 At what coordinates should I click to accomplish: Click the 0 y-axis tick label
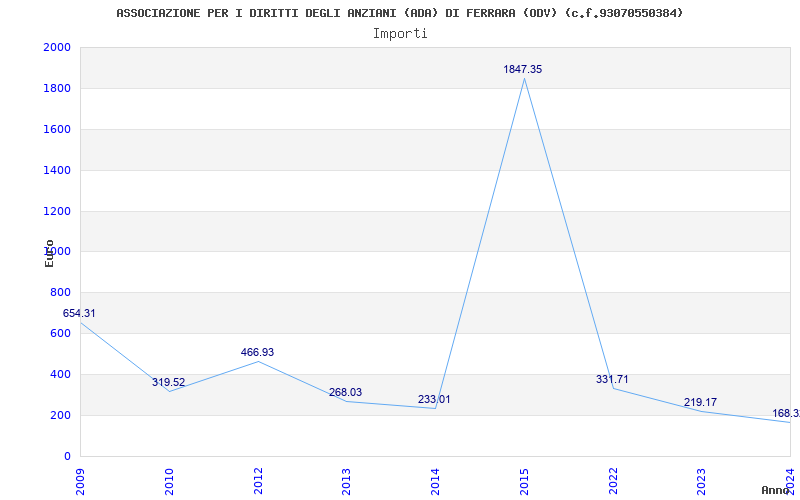coord(67,456)
